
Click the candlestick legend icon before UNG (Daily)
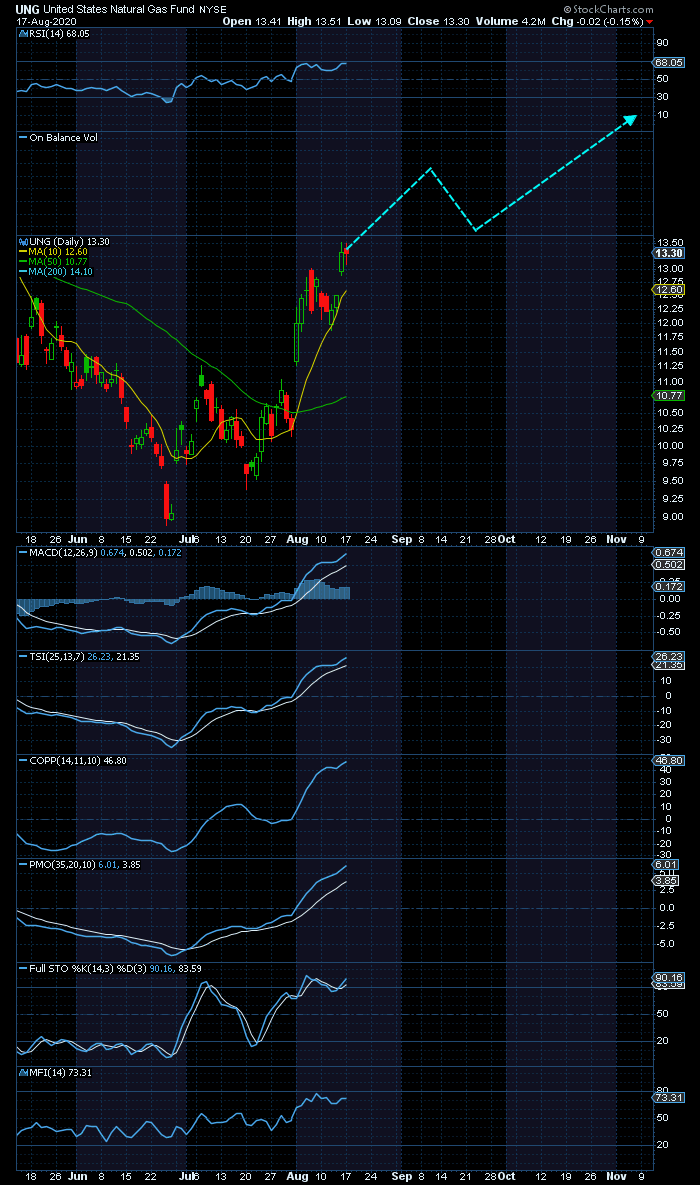[x=22, y=242]
